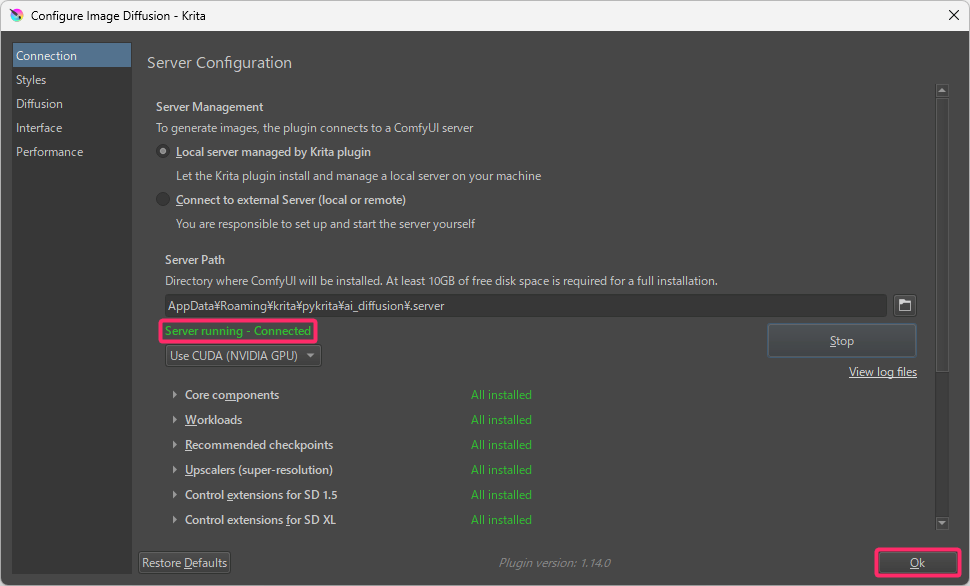Switch to the Styles page
This screenshot has width=970, height=586.
(72, 79)
